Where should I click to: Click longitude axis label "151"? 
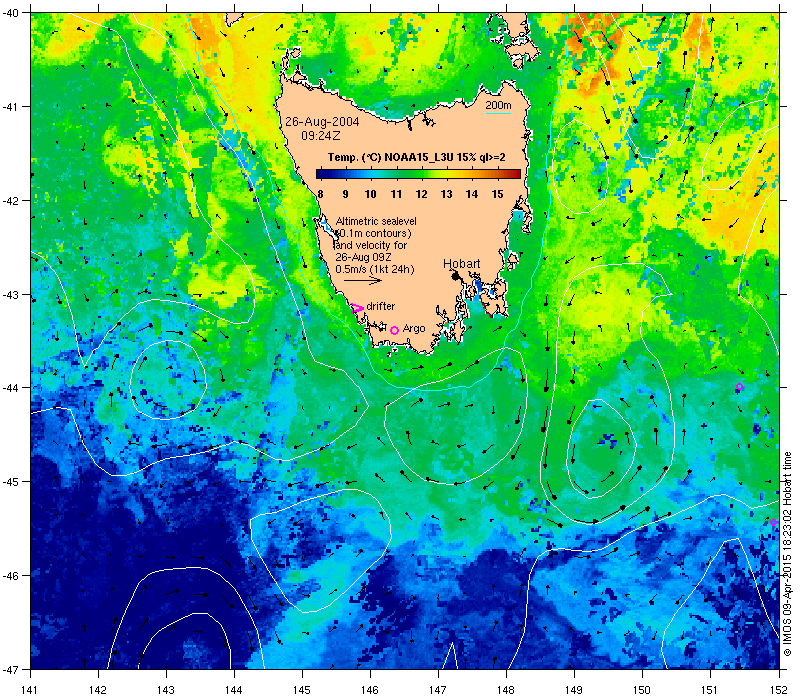click(711, 690)
